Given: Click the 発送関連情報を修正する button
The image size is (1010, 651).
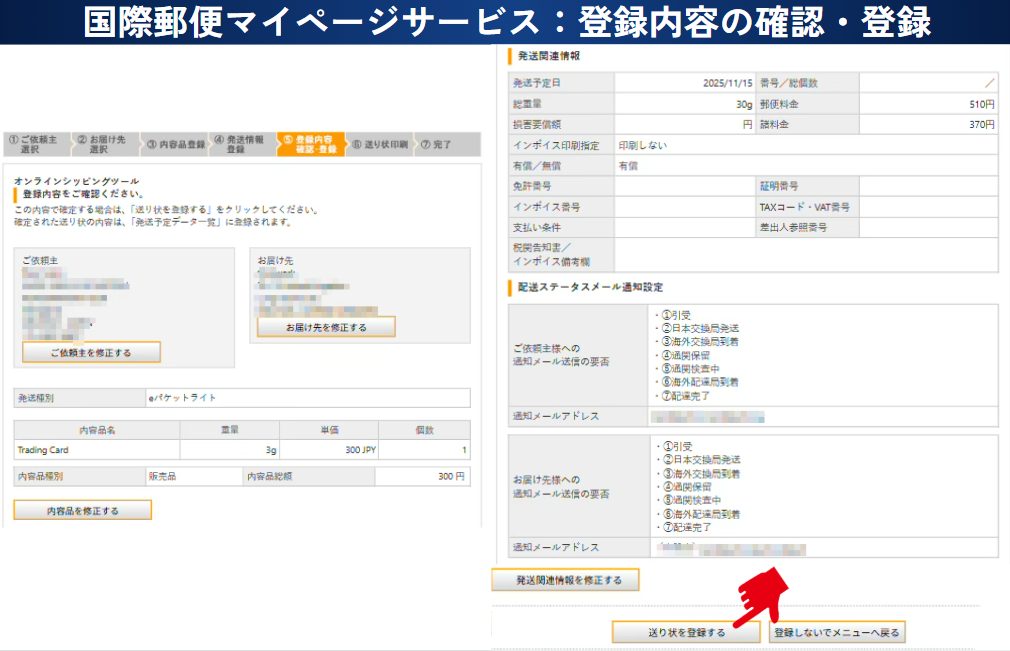Looking at the screenshot, I should pyautogui.click(x=565, y=580).
